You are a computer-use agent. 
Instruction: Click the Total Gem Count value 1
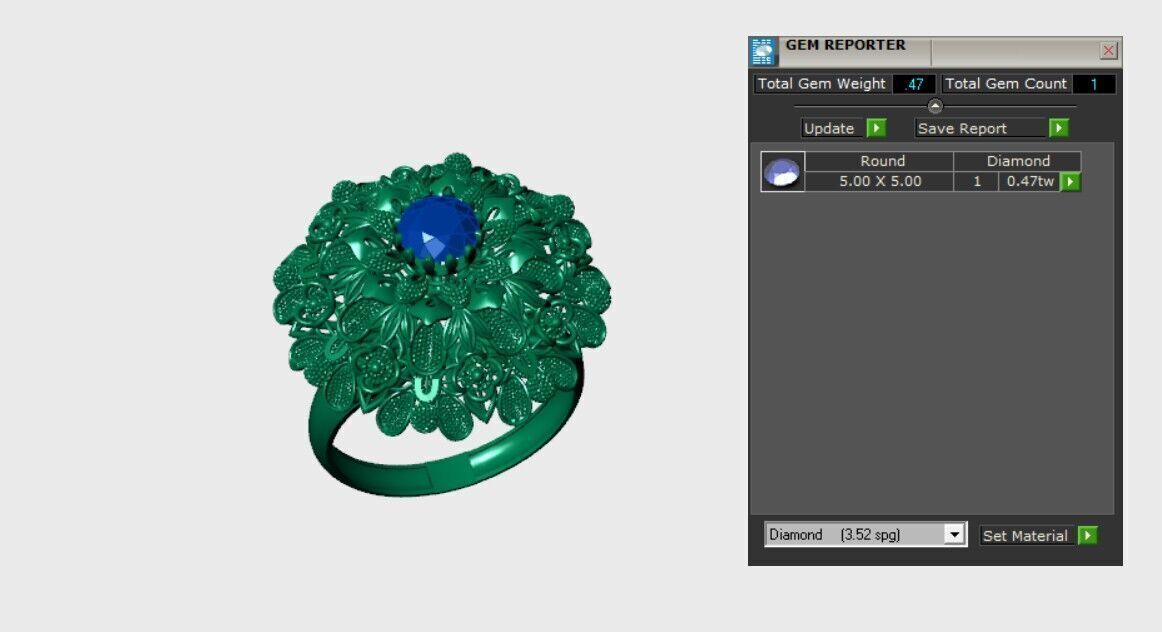(1093, 84)
